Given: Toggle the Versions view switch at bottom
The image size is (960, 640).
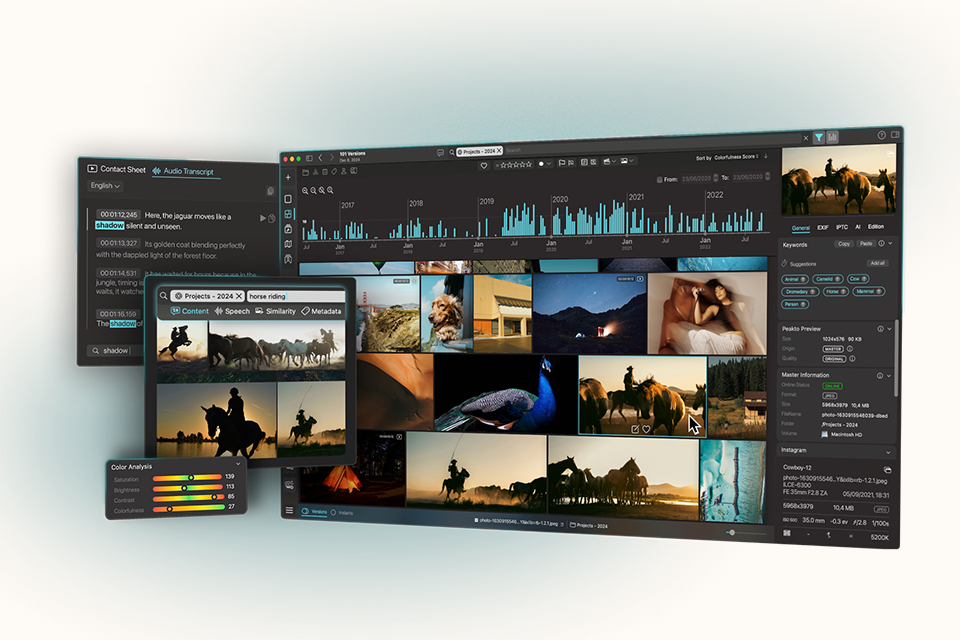Looking at the screenshot, I should click(x=306, y=512).
